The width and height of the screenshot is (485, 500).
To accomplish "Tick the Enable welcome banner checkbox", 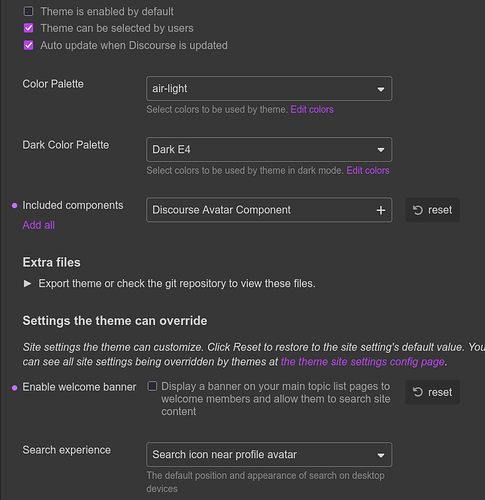I will point(152,386).
